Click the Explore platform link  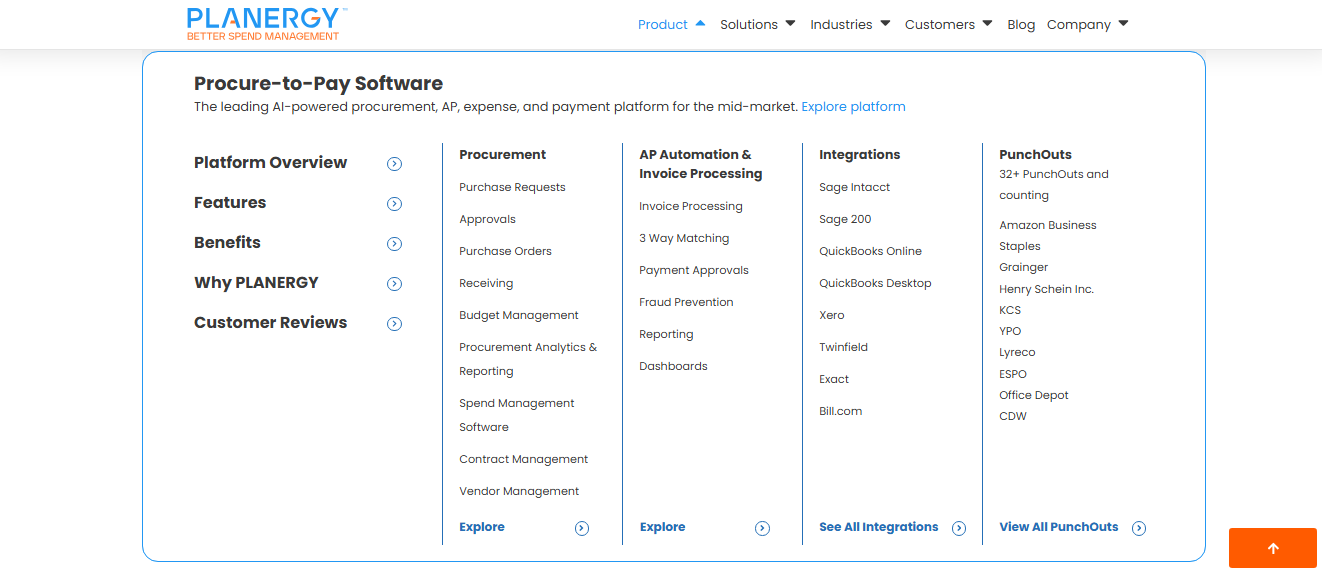tap(853, 106)
